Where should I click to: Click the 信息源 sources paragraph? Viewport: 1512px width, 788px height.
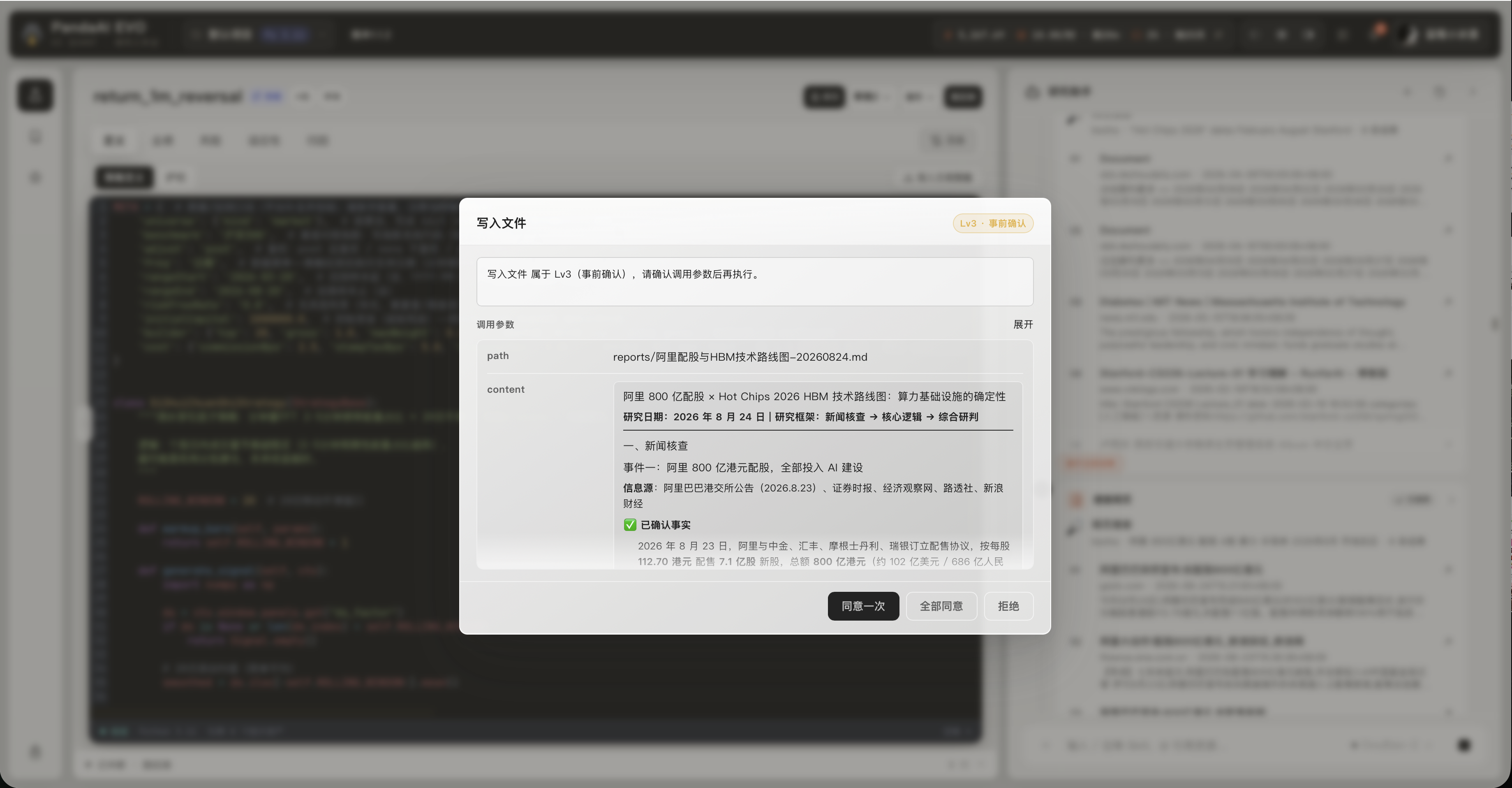pyautogui.click(x=814, y=496)
